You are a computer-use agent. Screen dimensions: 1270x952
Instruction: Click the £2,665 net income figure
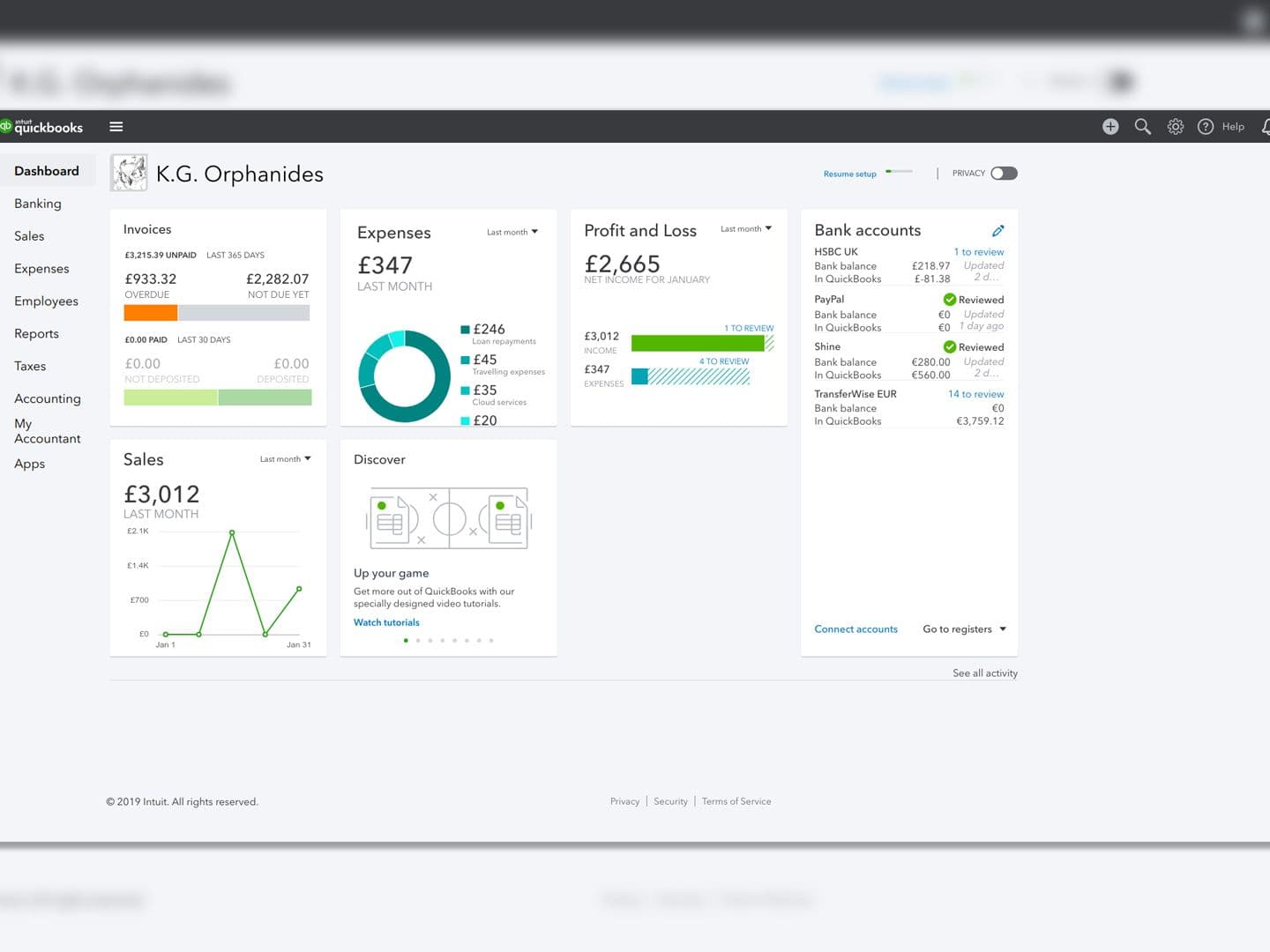(623, 264)
